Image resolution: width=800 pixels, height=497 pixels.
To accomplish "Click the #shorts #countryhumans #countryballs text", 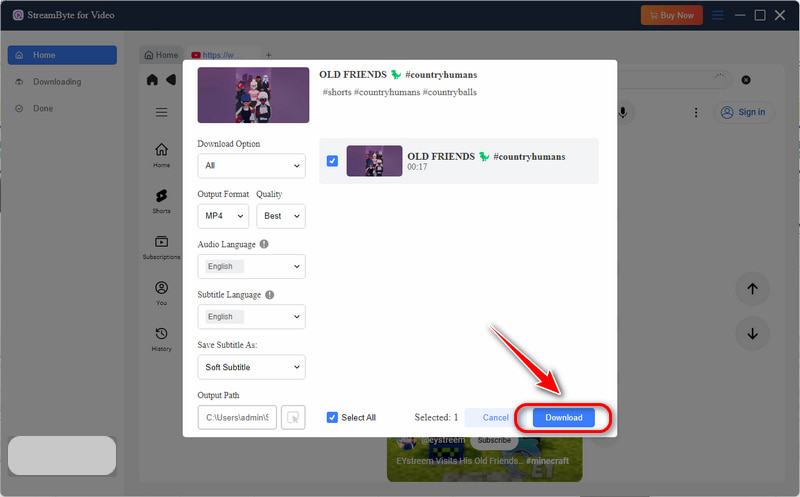I will [x=399, y=92].
